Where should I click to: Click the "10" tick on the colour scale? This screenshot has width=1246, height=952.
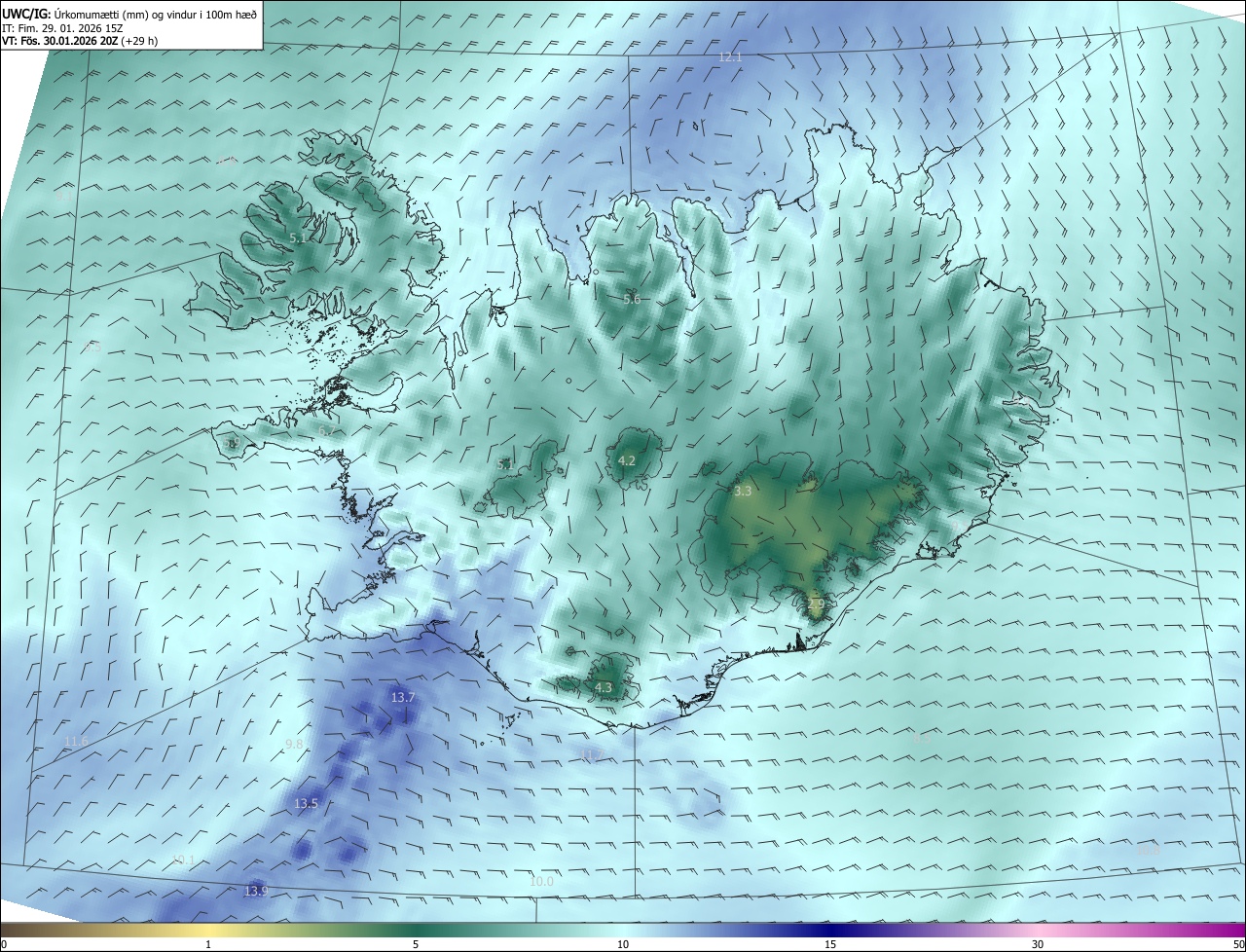click(623, 945)
